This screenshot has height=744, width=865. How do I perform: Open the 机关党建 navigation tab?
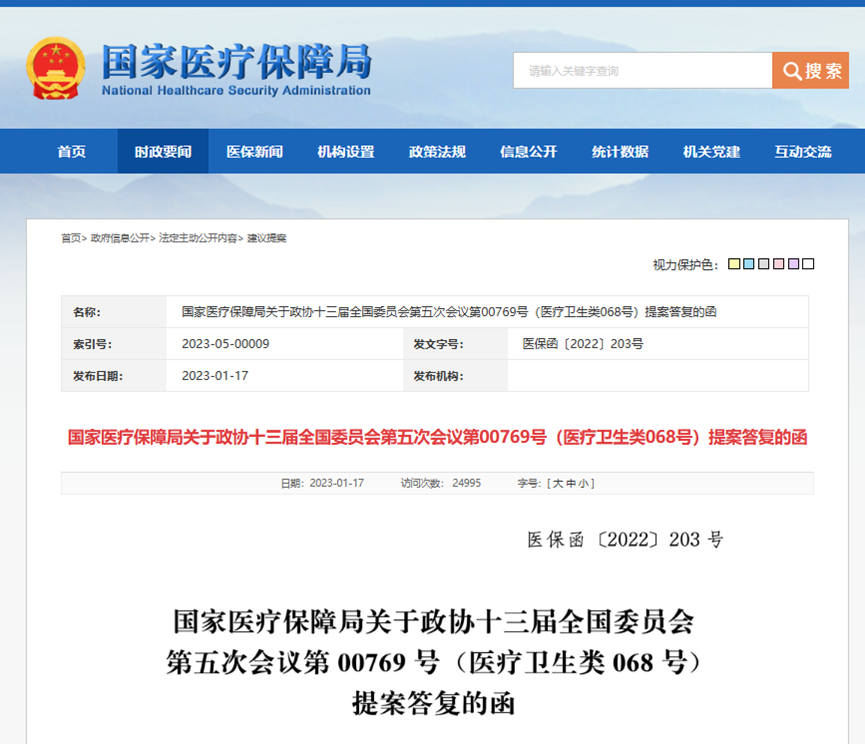point(712,152)
